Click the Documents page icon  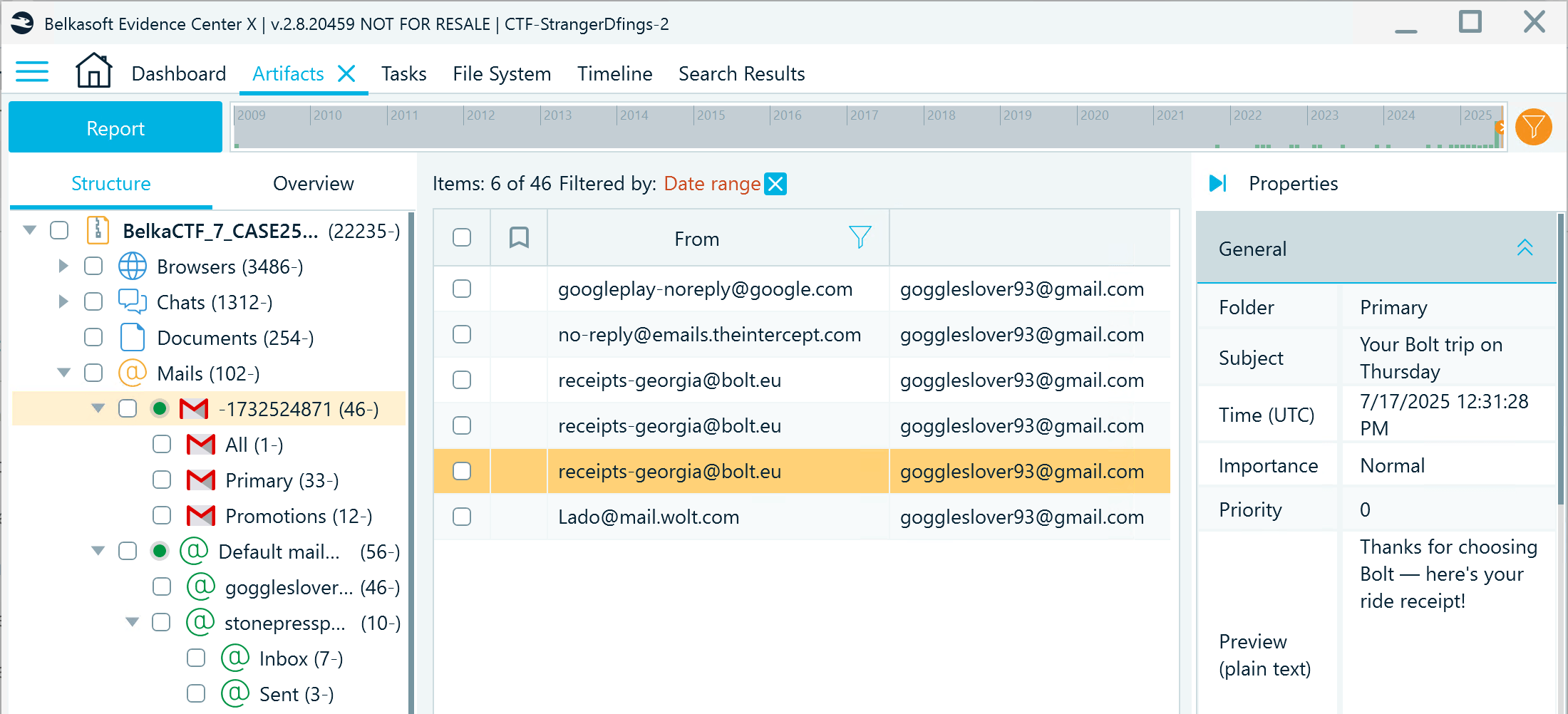[x=133, y=337]
